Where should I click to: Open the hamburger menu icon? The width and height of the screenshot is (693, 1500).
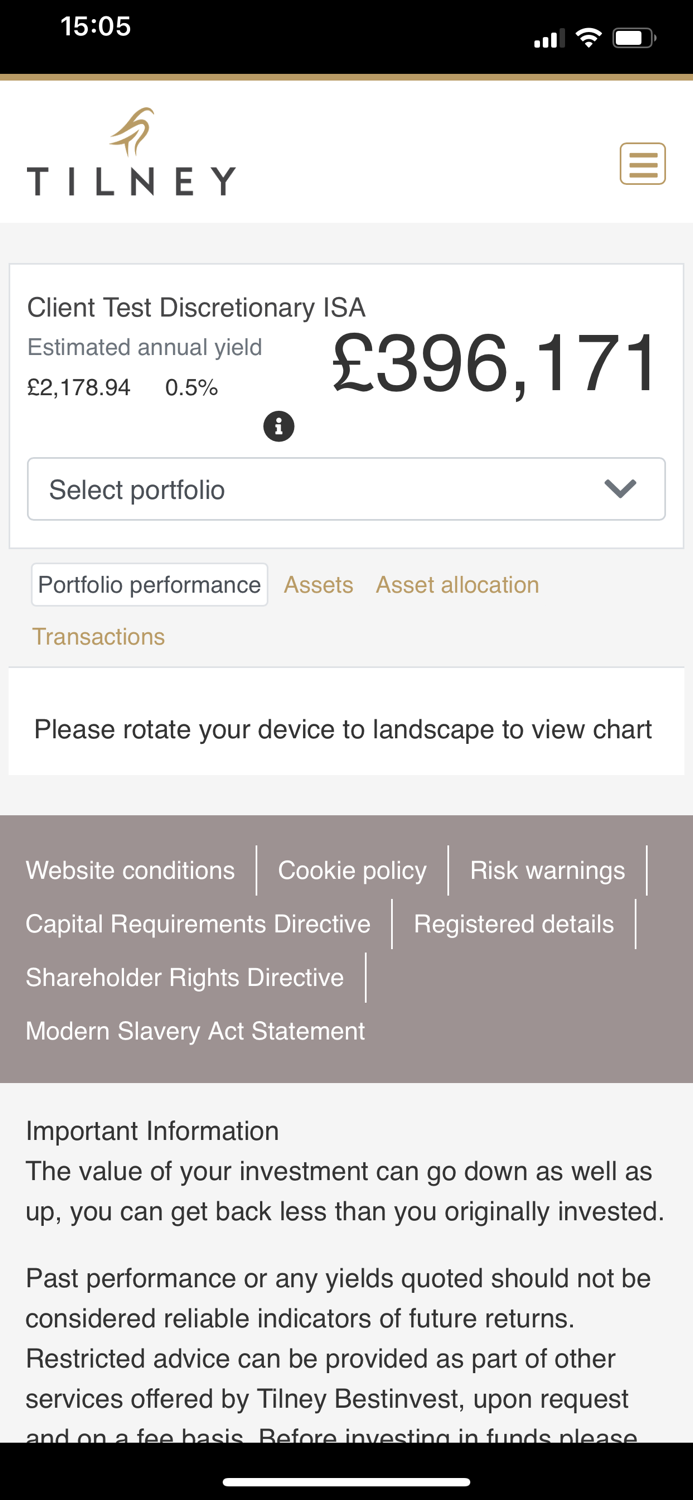click(x=642, y=163)
